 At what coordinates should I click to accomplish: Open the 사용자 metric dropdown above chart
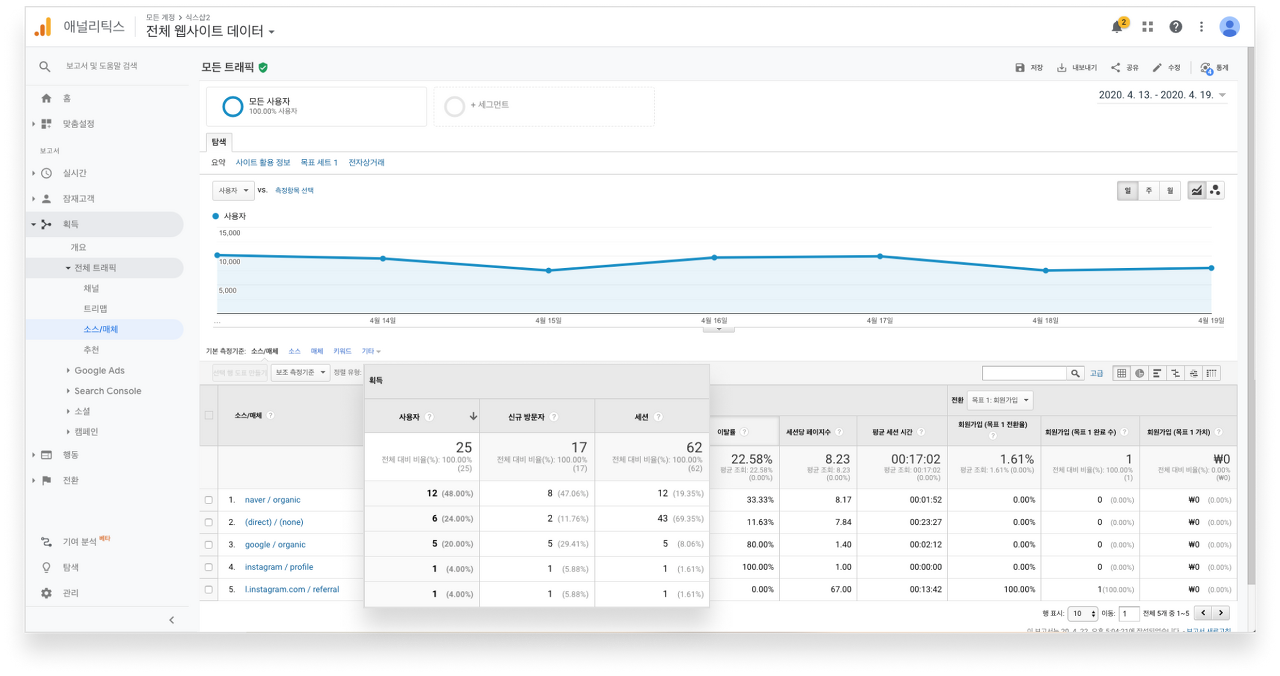pos(233,190)
